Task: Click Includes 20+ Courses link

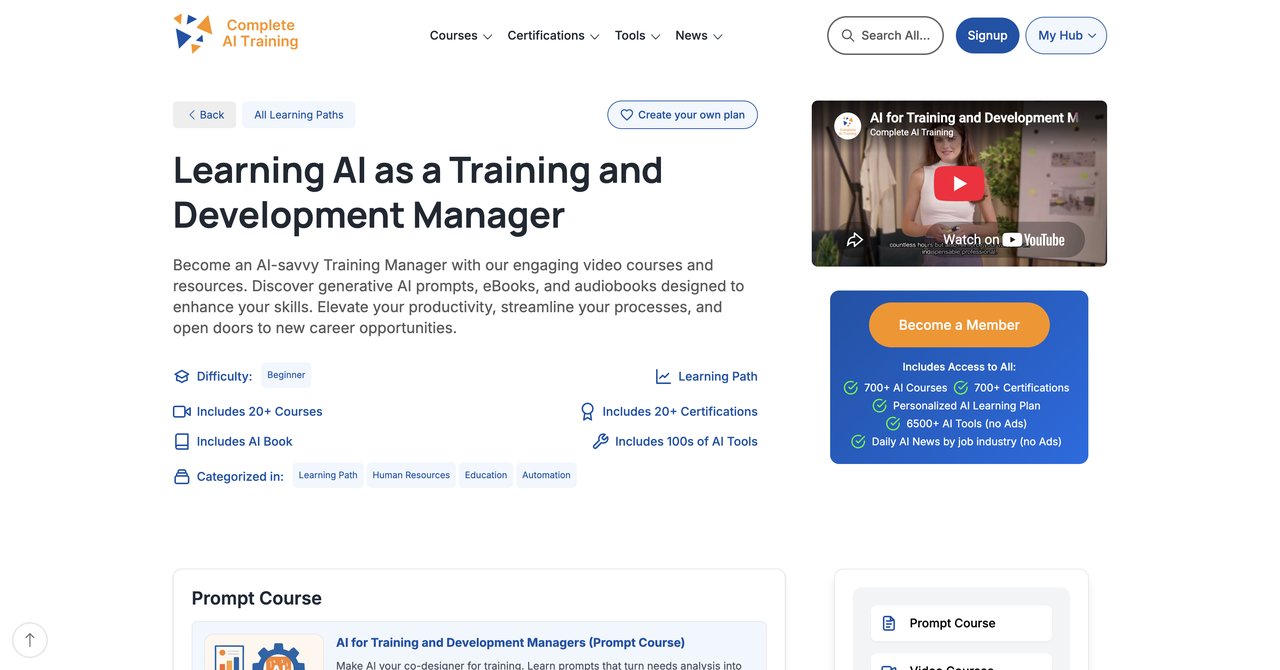Action: pyautogui.click(x=259, y=412)
